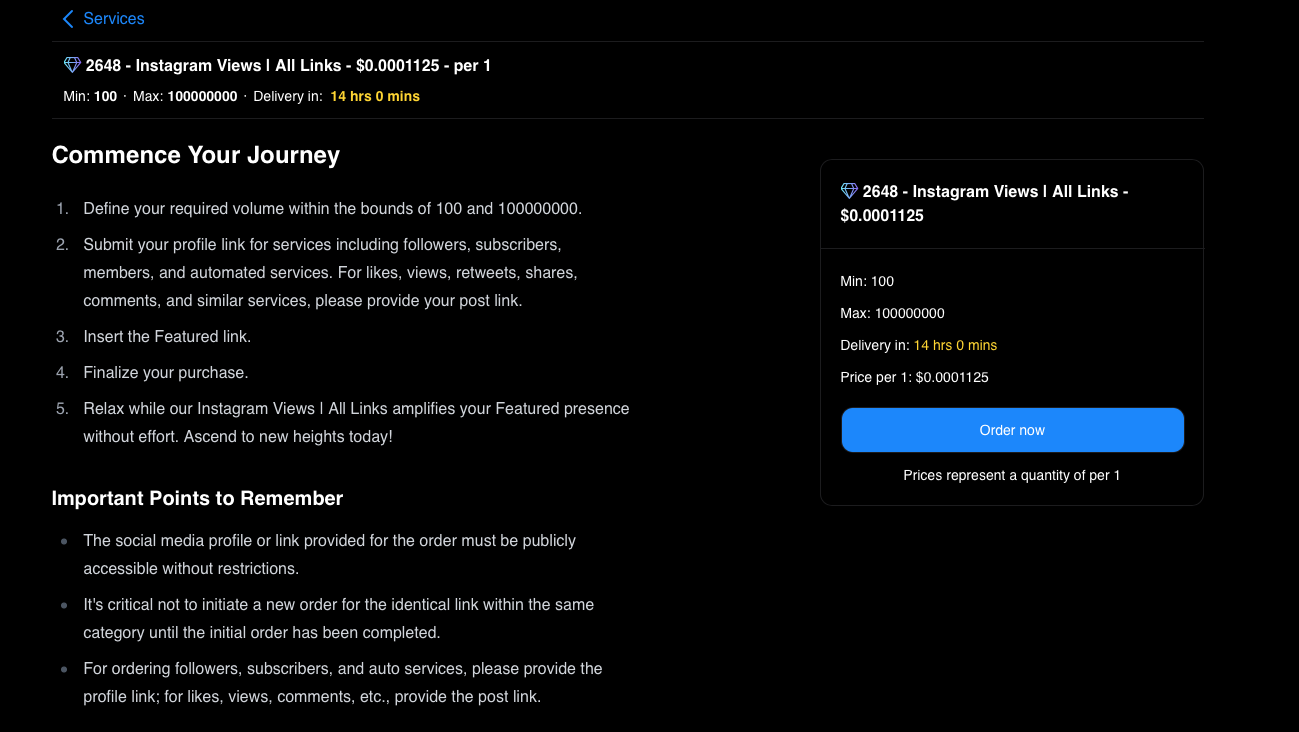The height and width of the screenshot is (732, 1299).
Task: Click the header 'Max: 100000000' value
Action: pyautogui.click(x=202, y=97)
